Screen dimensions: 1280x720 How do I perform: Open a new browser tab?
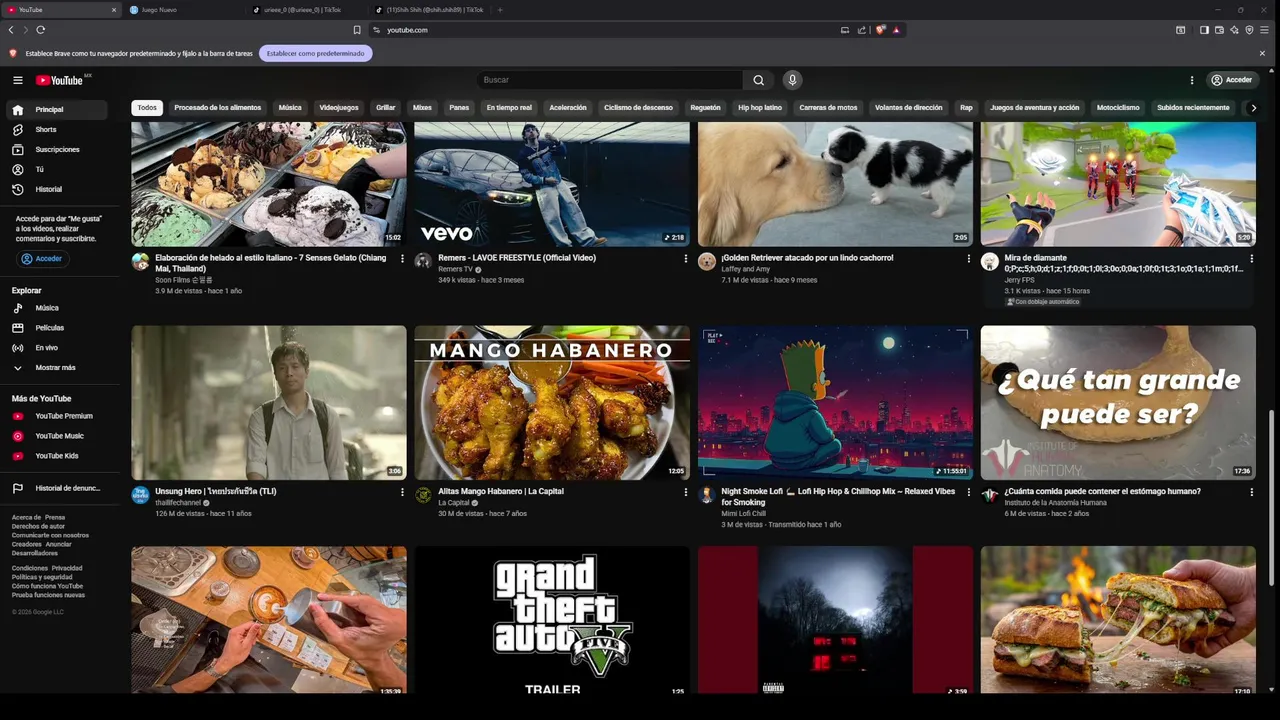[x=500, y=10]
